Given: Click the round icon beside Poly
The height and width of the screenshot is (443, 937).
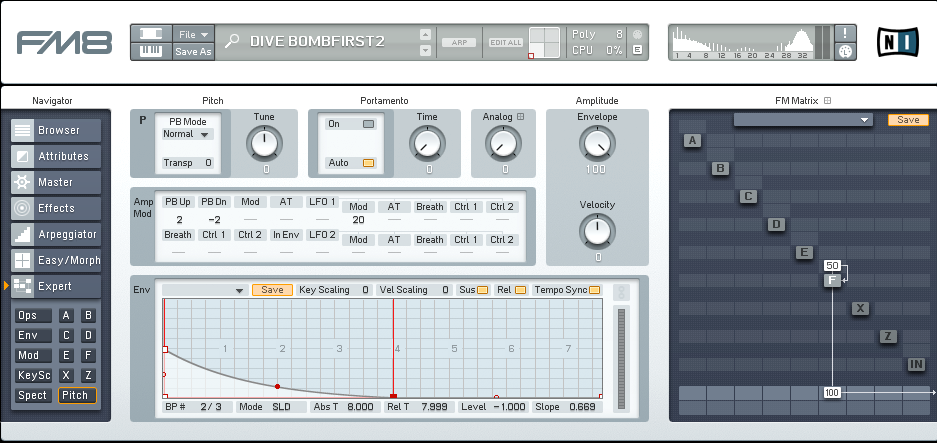Looking at the screenshot, I should (638, 34).
